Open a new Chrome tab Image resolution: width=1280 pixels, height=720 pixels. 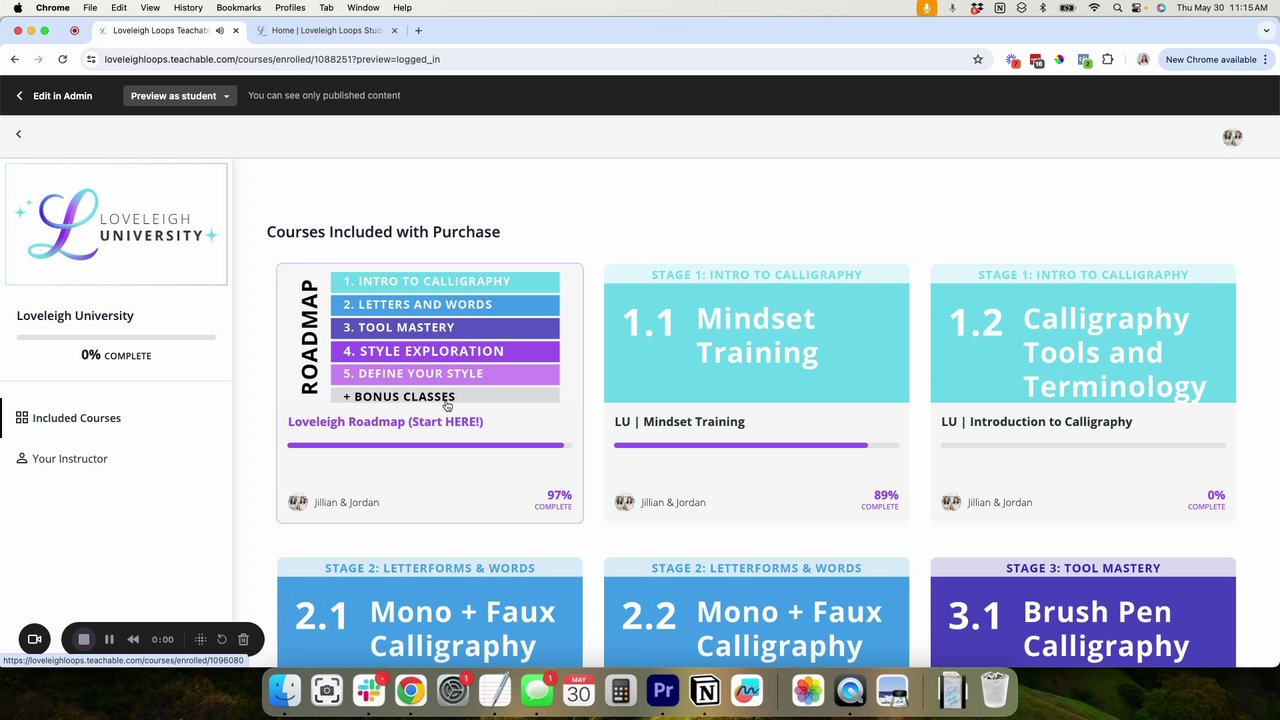[x=418, y=30]
